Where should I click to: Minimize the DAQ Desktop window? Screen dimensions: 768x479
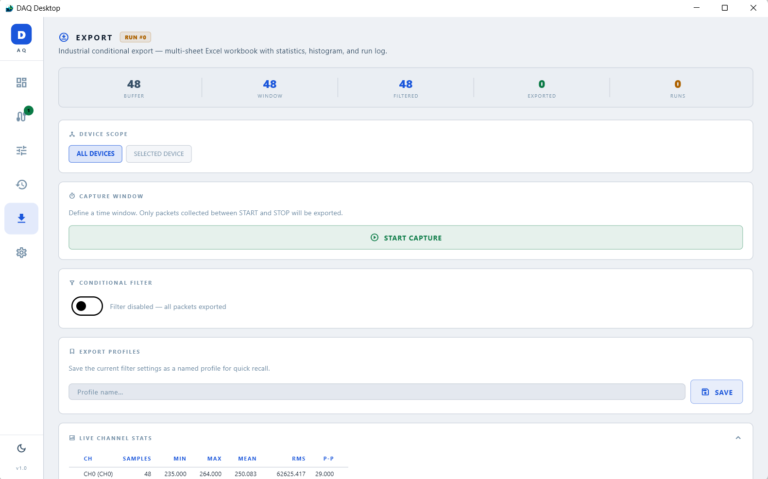(x=696, y=8)
